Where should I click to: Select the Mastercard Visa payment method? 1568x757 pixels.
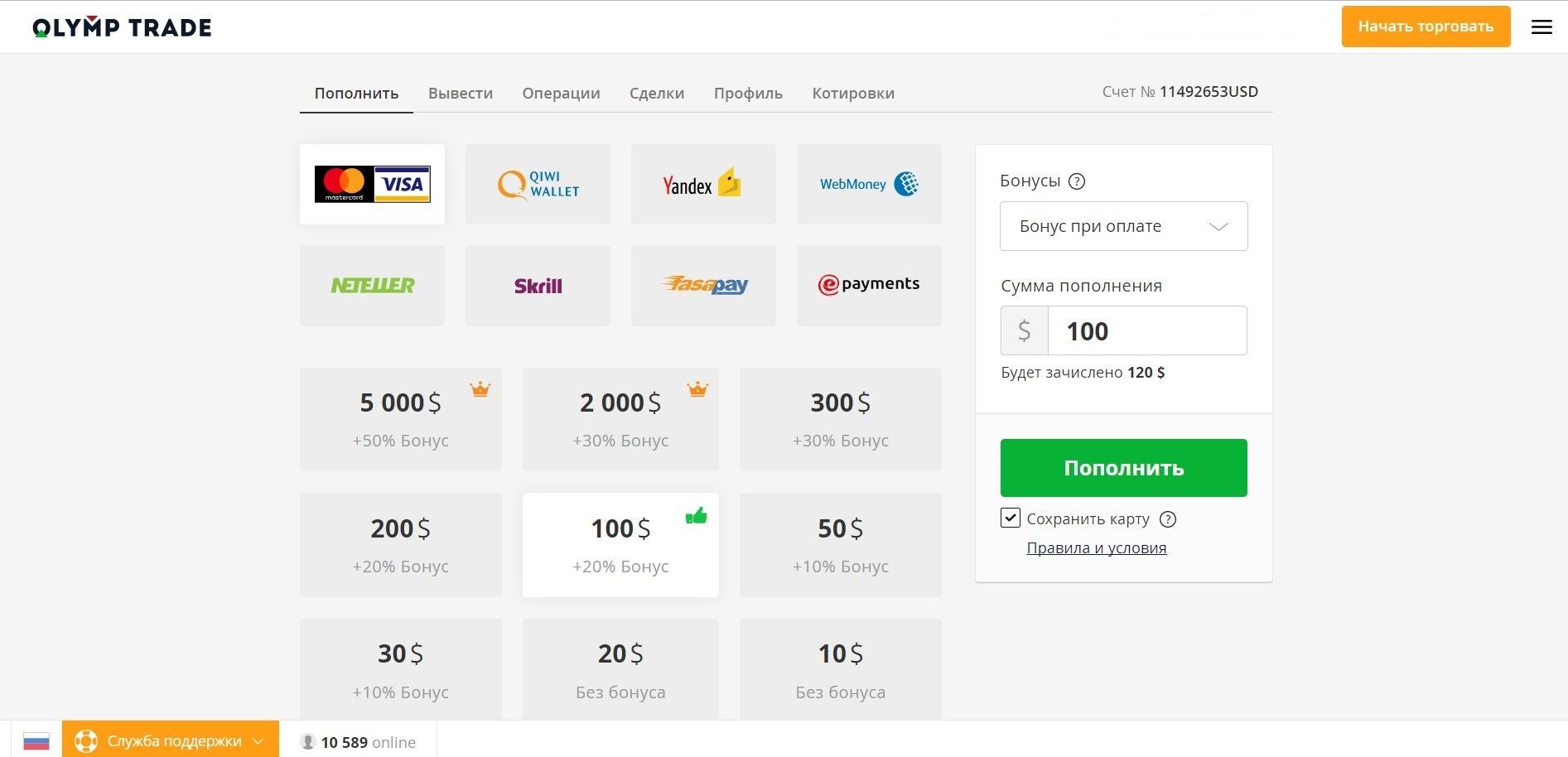coord(372,184)
